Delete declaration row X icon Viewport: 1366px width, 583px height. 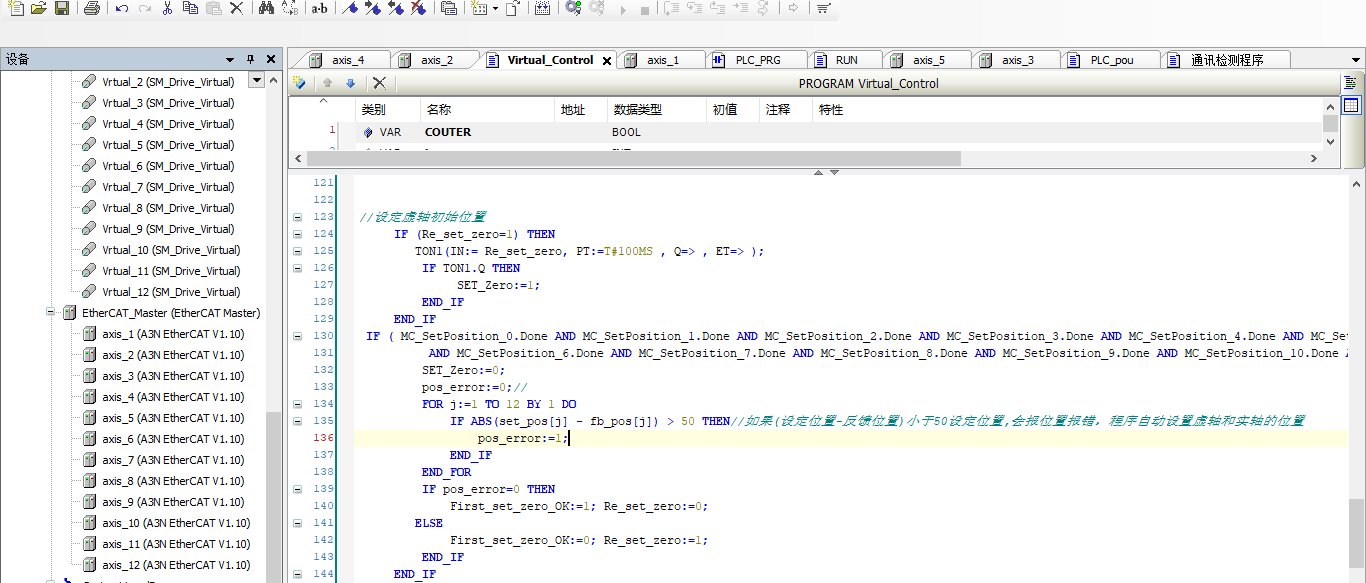point(379,83)
